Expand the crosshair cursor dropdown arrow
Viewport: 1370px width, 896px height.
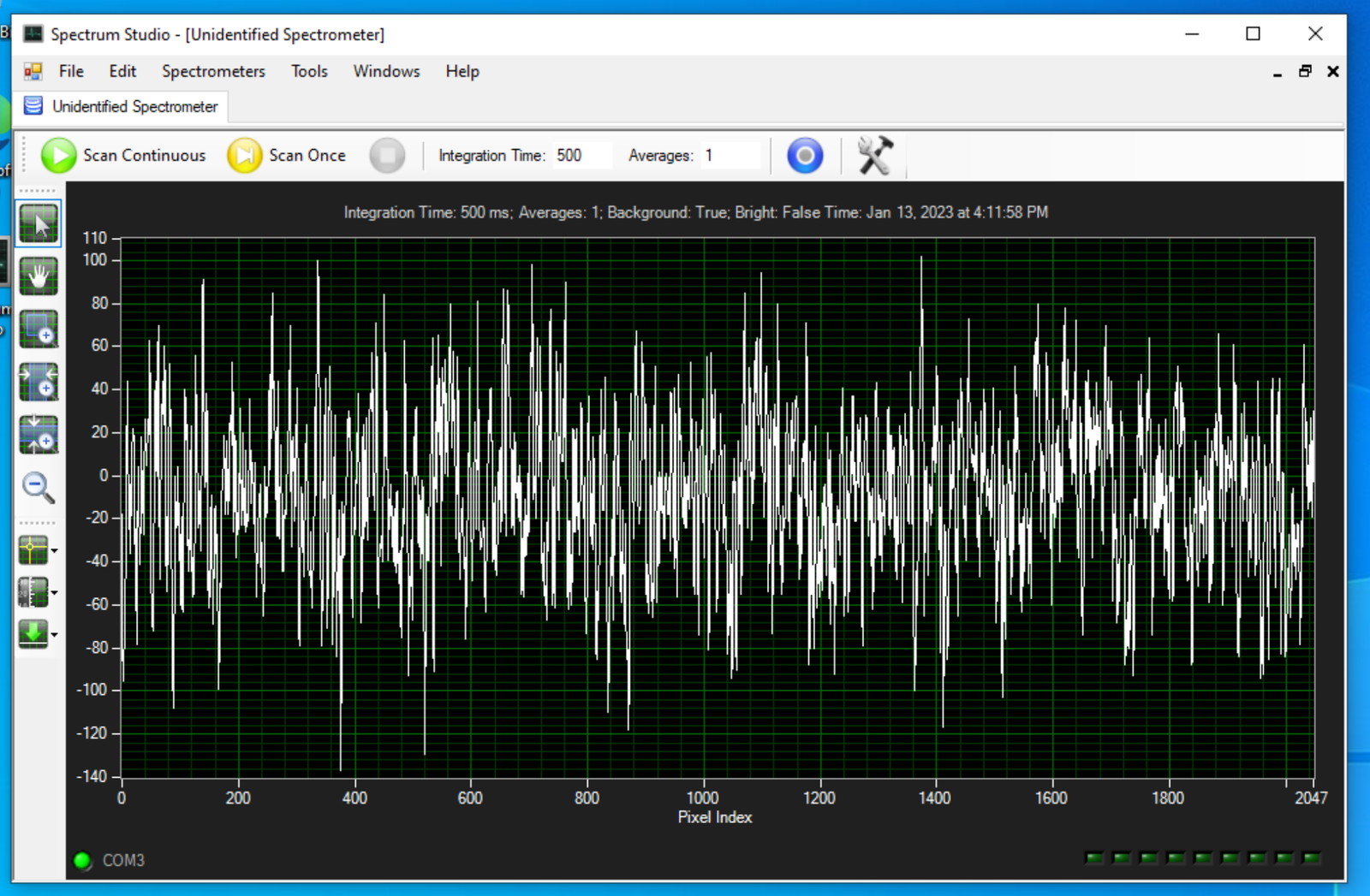click(x=55, y=550)
